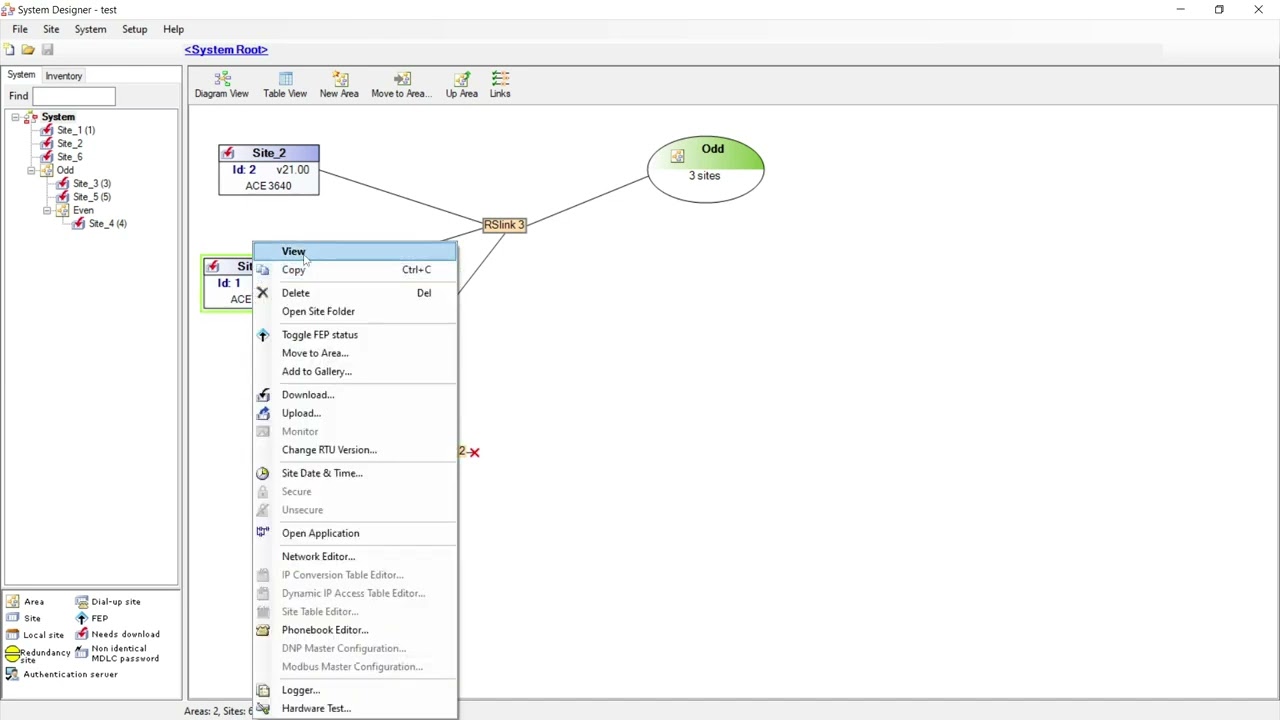Choose Move to Area... in the context menu
This screenshot has height=720, width=1280.
(355, 353)
